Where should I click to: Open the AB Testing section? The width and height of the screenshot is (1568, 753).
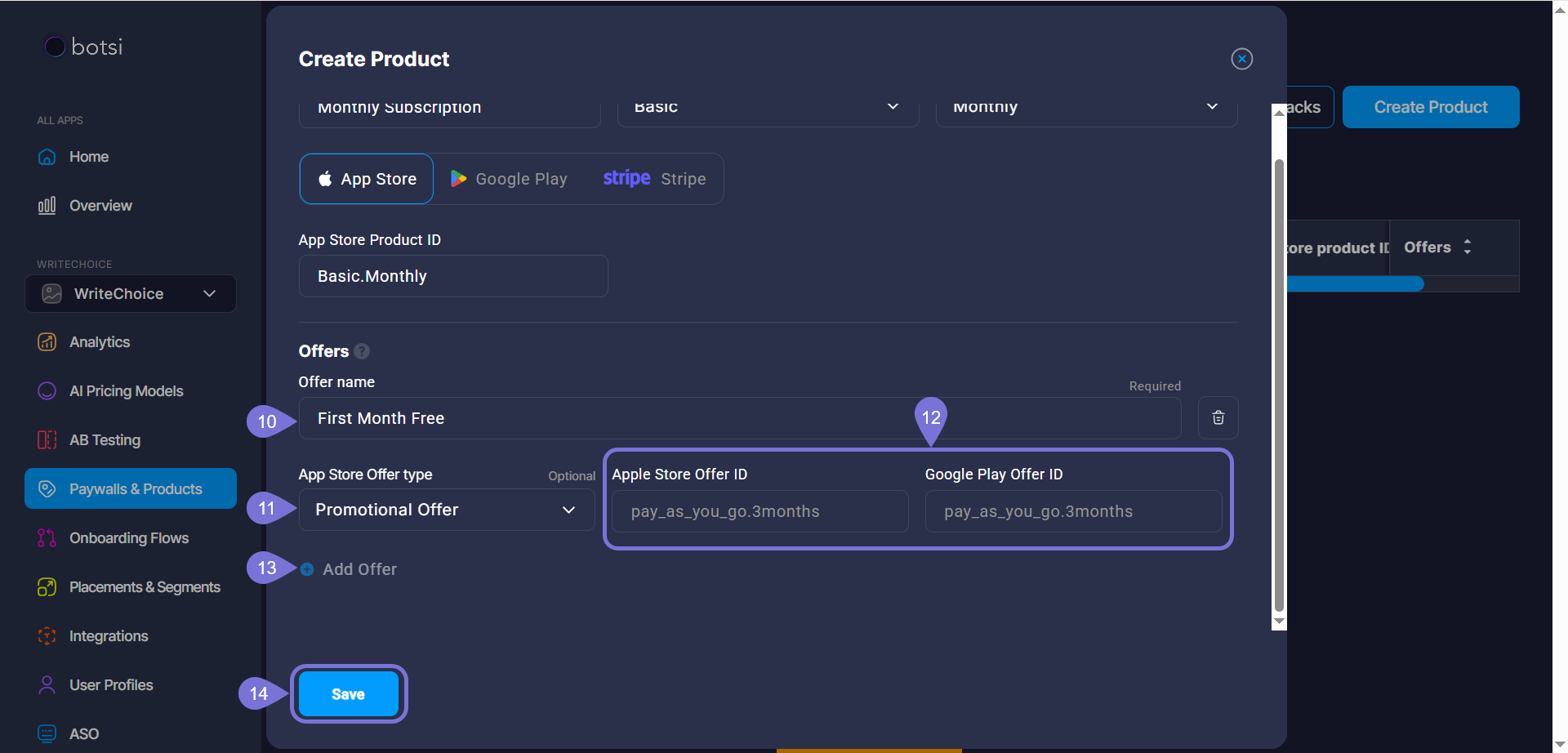click(x=105, y=440)
